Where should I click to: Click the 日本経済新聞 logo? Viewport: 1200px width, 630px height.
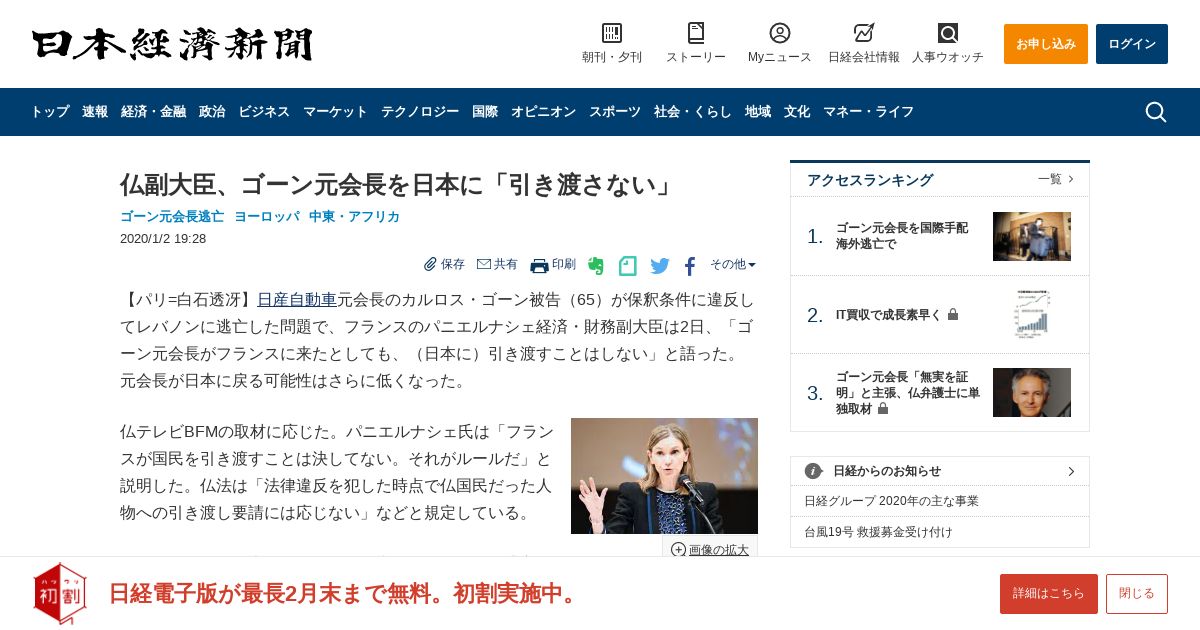click(172, 44)
